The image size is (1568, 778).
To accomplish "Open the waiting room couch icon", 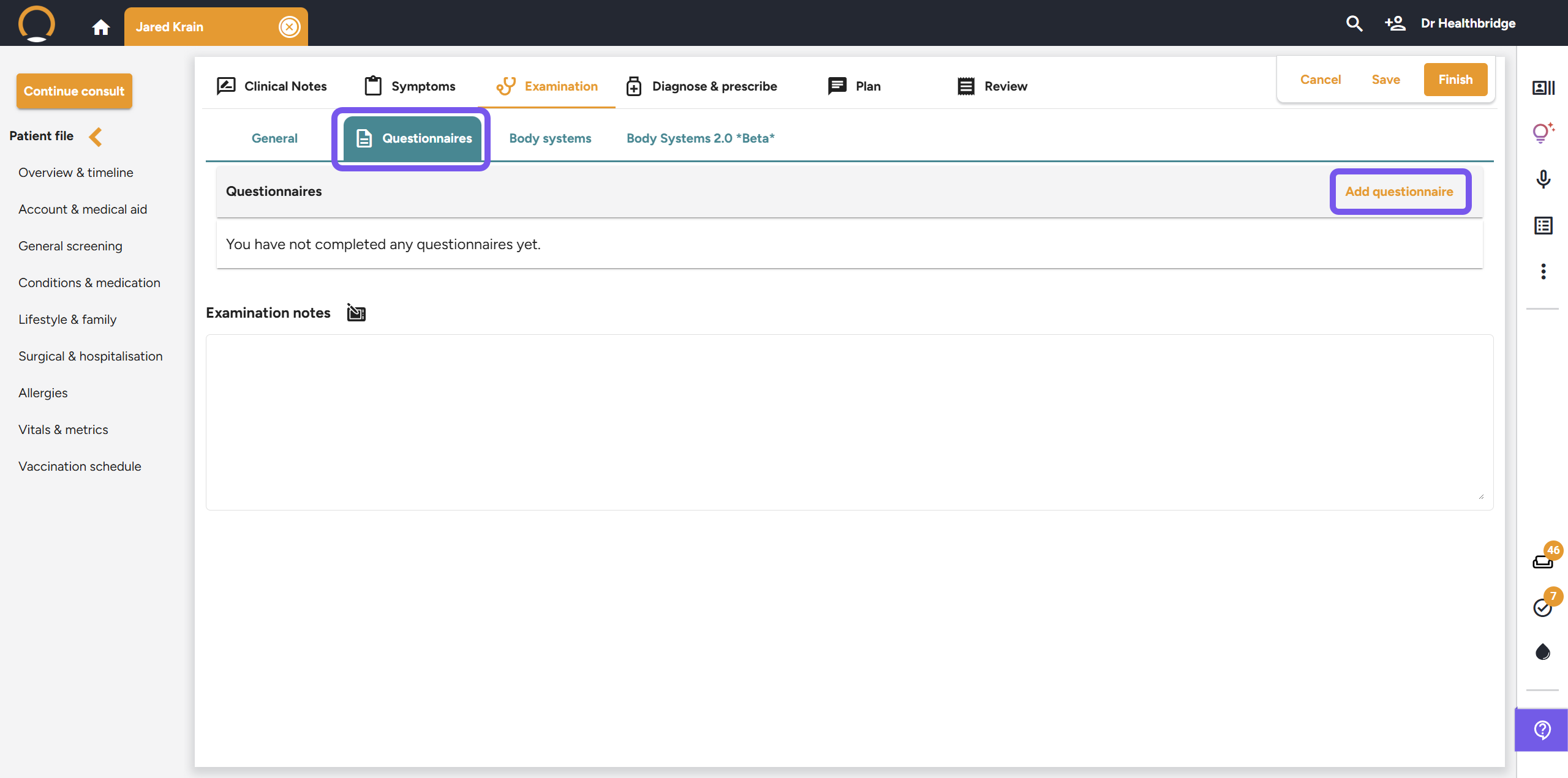I will (1542, 561).
